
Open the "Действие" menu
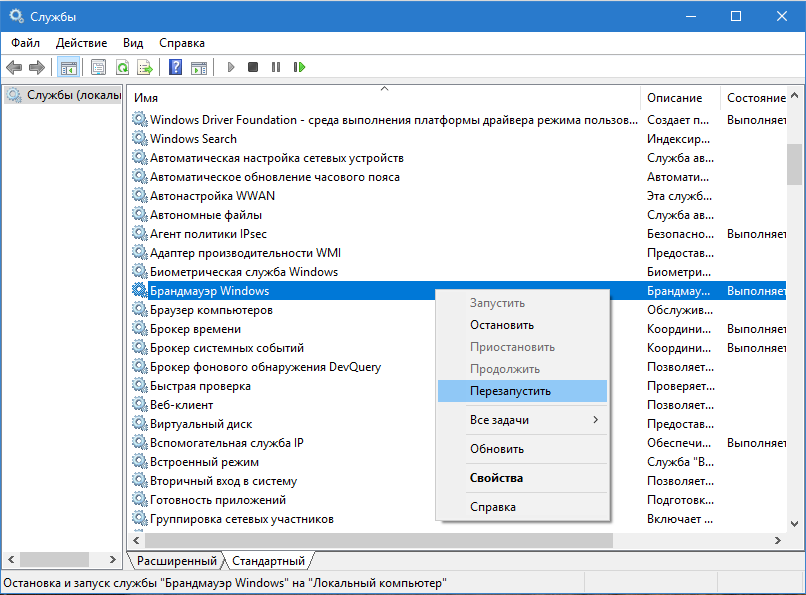click(81, 43)
